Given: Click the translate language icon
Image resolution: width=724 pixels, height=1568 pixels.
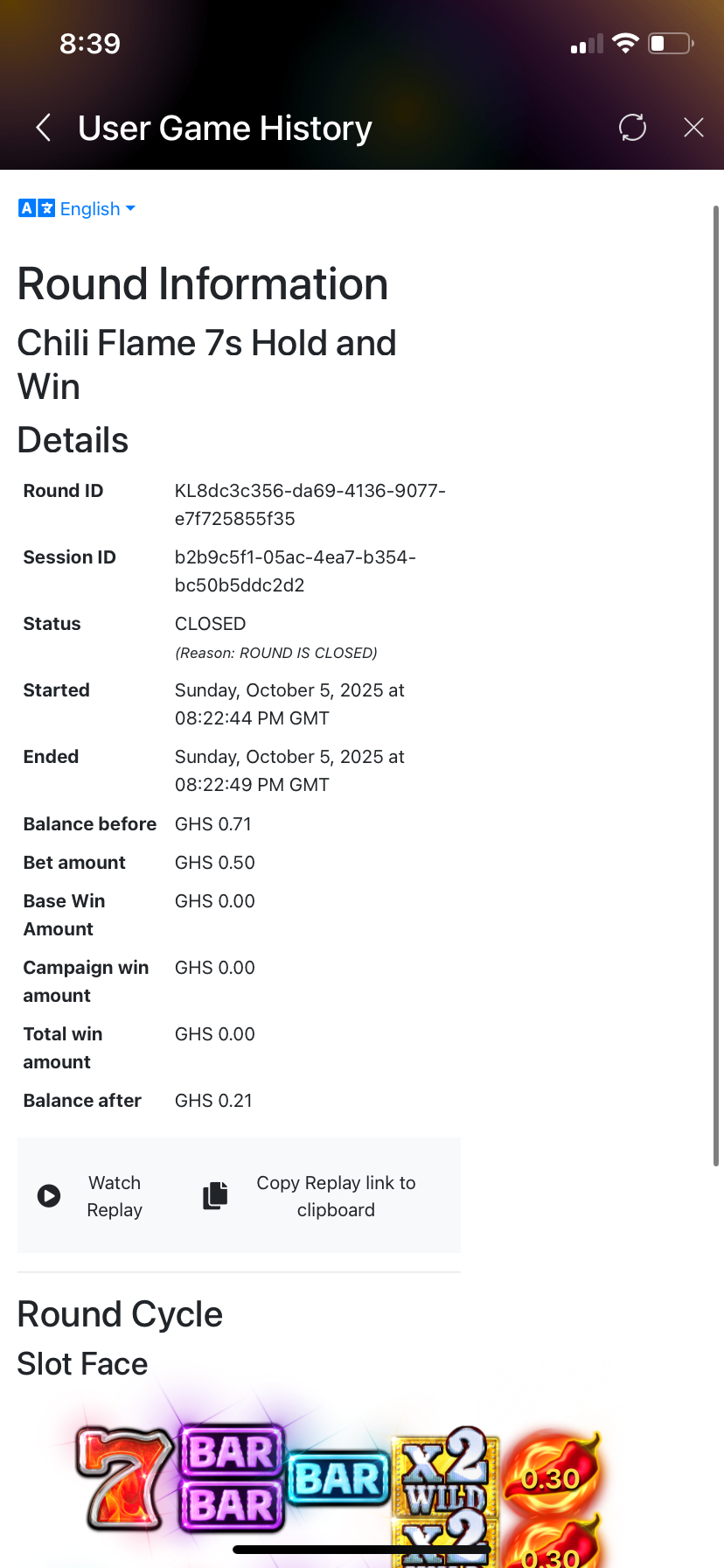Looking at the screenshot, I should [37, 208].
